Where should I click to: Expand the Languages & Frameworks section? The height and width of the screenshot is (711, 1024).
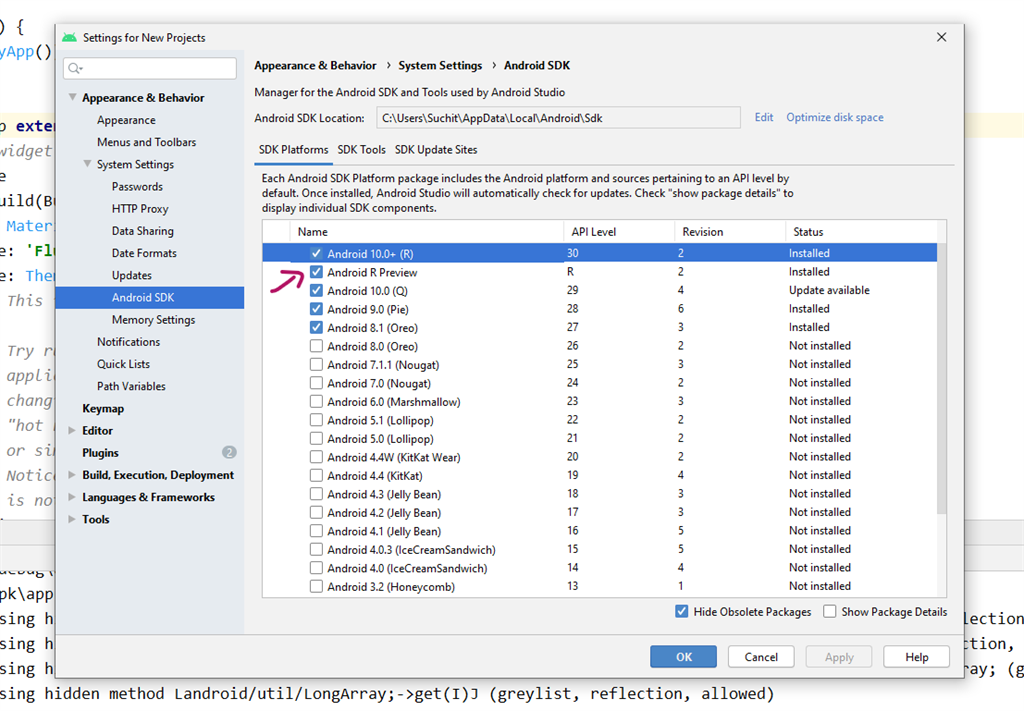(72, 497)
